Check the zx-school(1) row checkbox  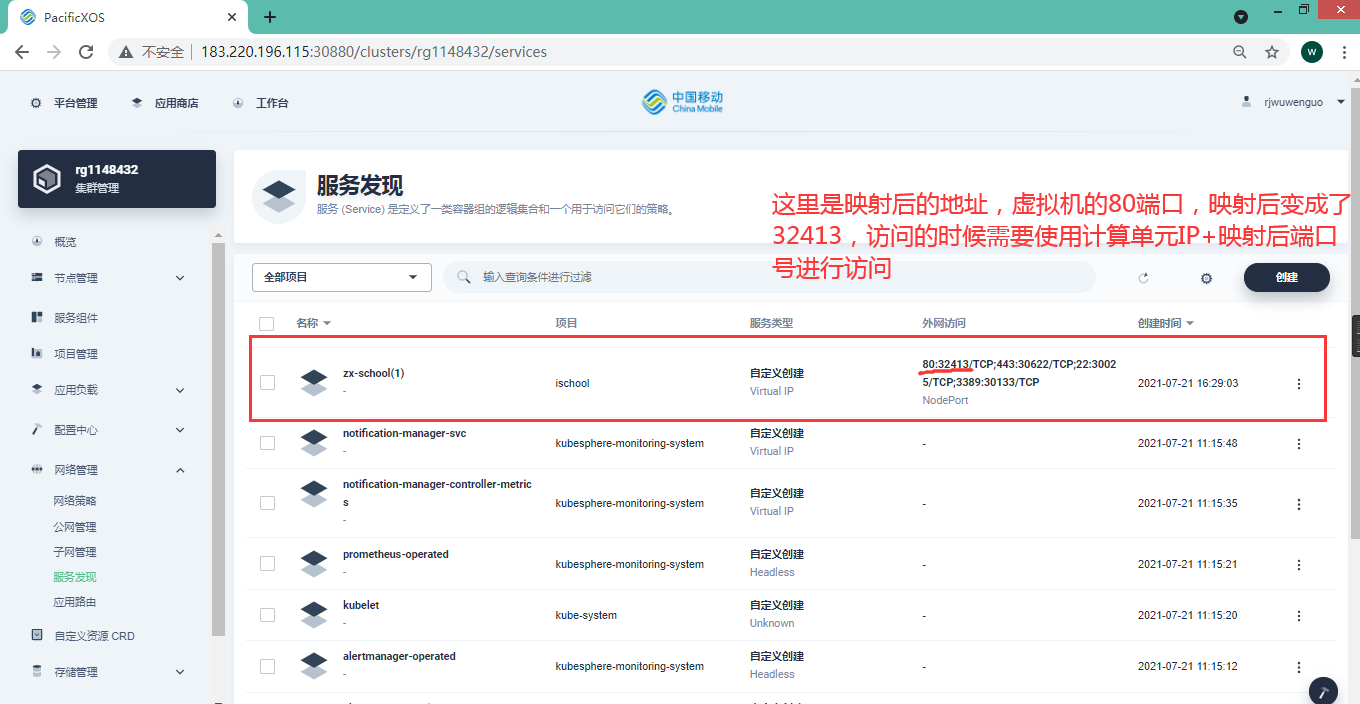click(267, 382)
